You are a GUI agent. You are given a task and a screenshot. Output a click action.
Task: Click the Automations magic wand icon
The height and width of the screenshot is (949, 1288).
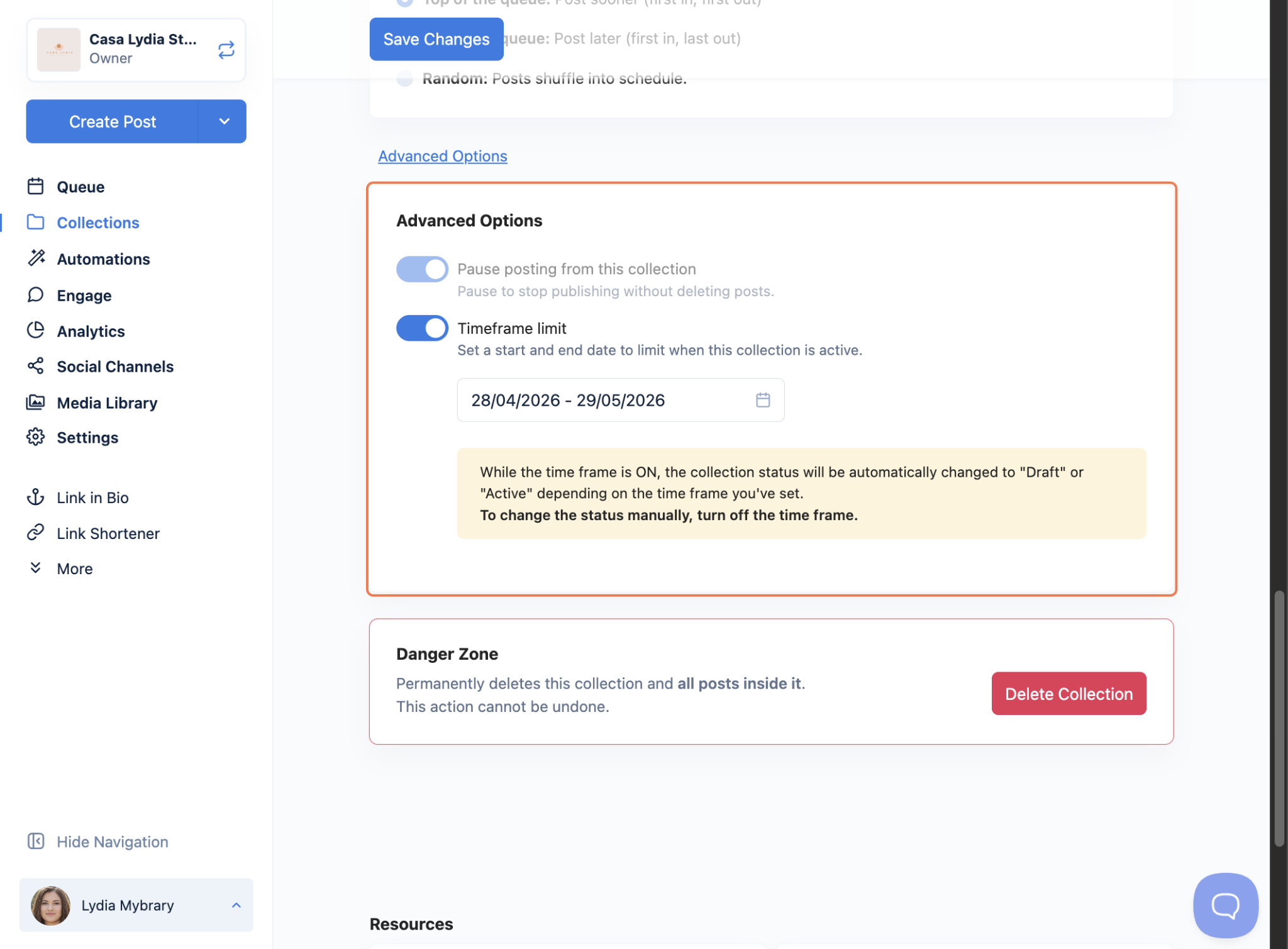coord(36,258)
